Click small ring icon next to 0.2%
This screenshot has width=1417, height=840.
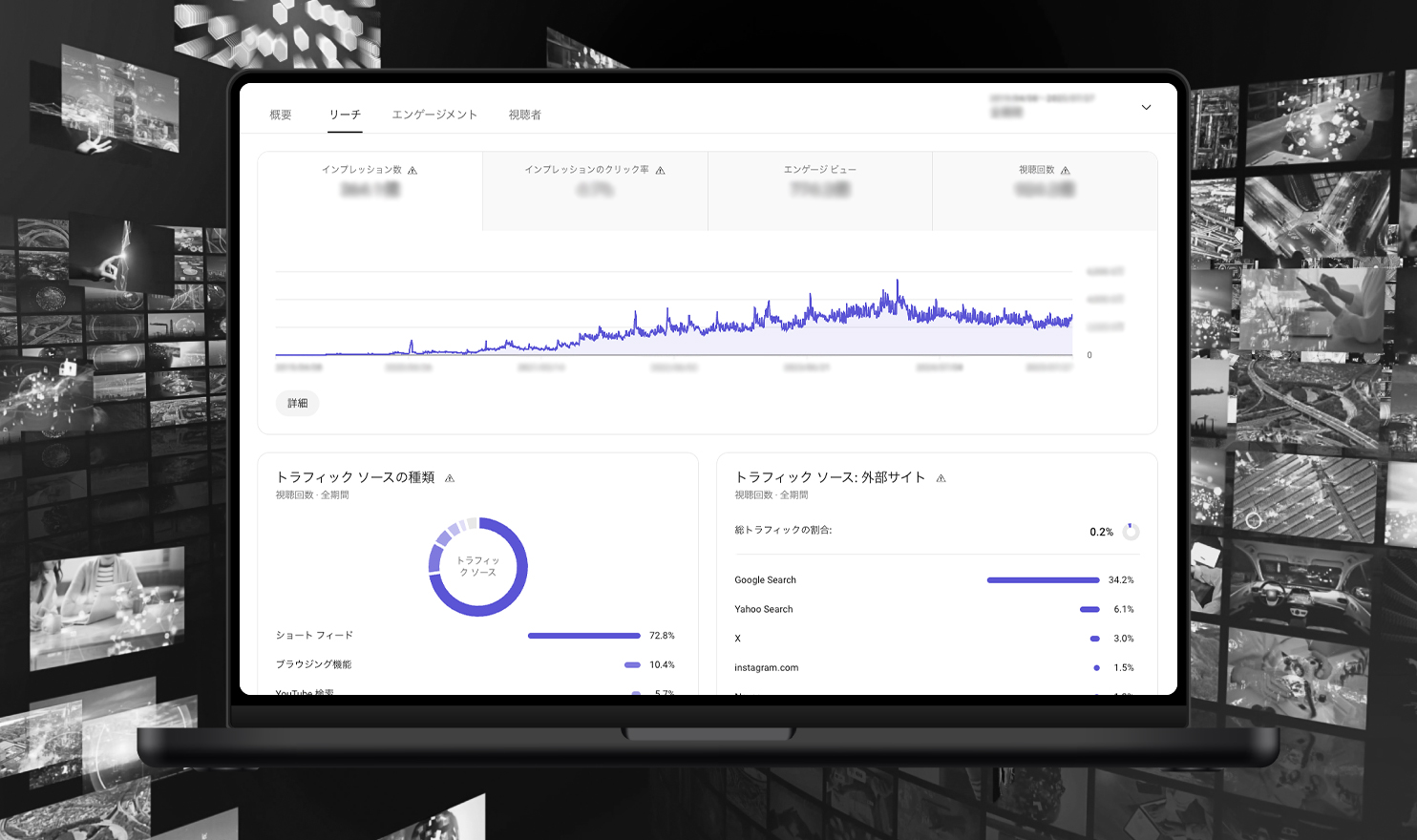(1131, 532)
